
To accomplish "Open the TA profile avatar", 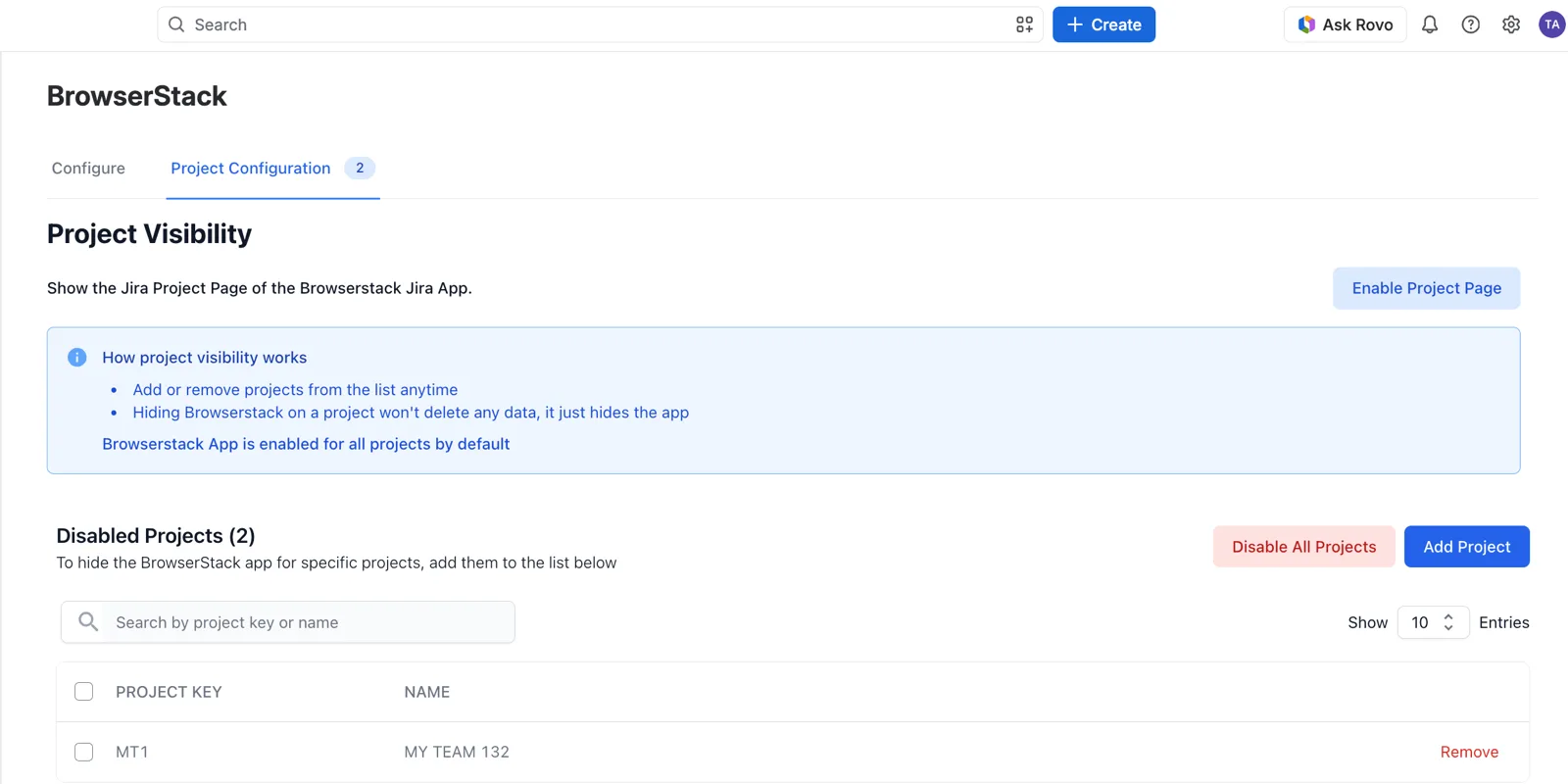I will [1551, 24].
